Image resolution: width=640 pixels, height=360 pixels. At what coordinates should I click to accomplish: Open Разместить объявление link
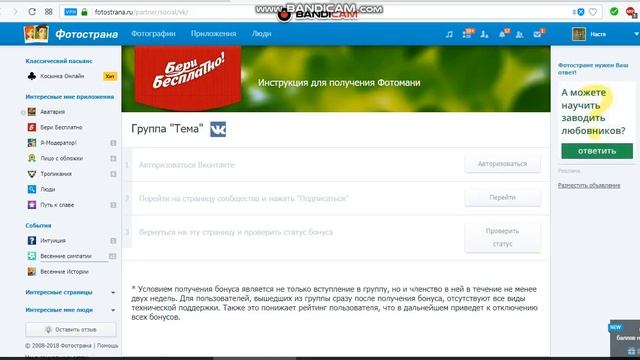(x=589, y=185)
